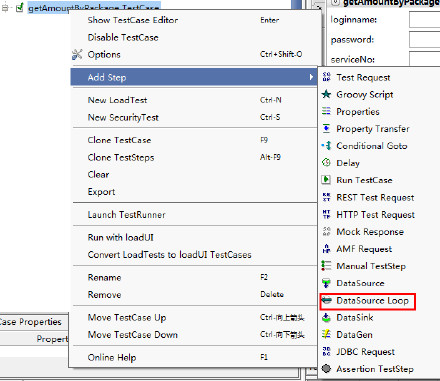
Task: Click the Options wrench icon
Action: pyautogui.click(x=77, y=54)
